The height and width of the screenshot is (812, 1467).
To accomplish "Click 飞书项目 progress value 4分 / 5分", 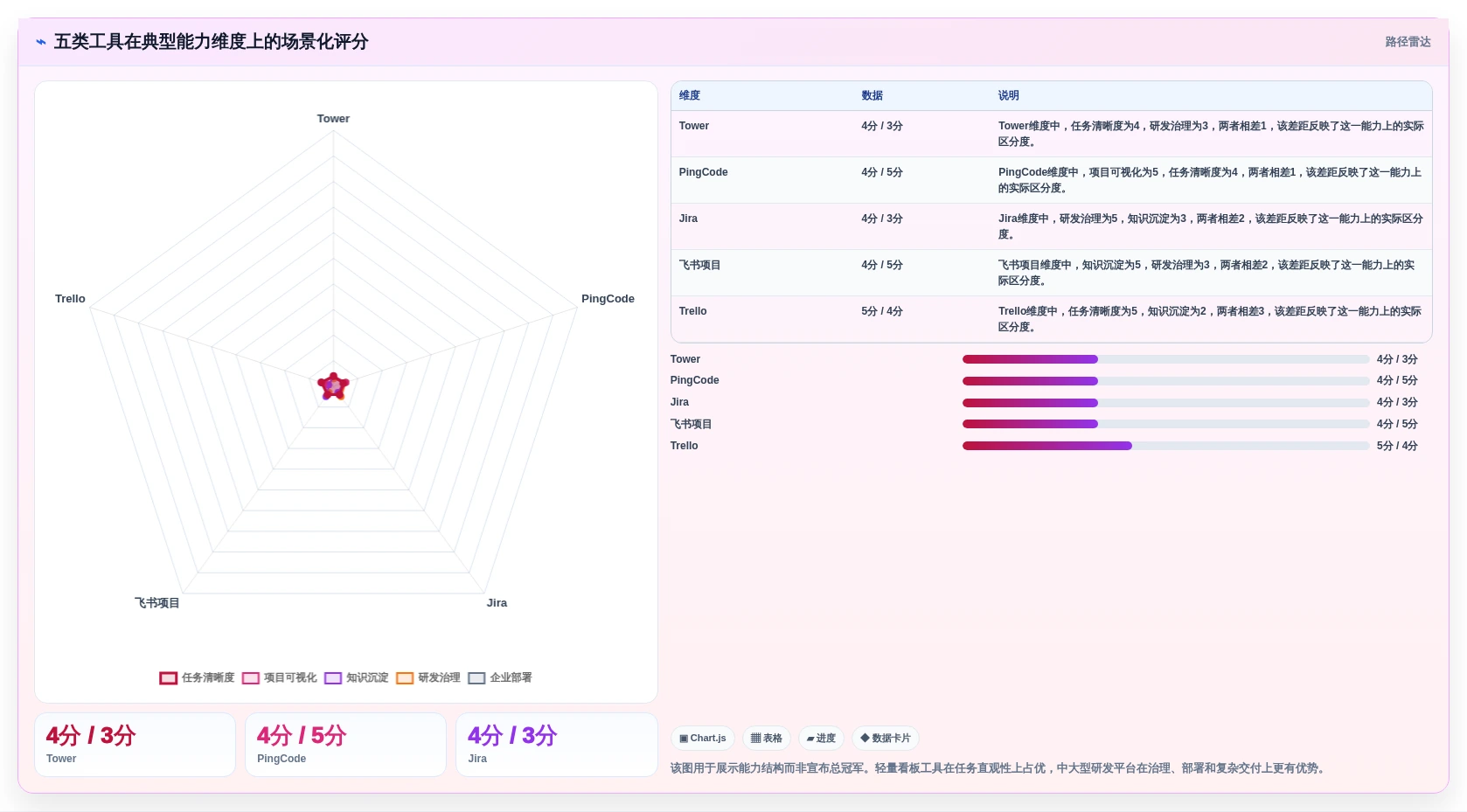I will pos(1397,424).
